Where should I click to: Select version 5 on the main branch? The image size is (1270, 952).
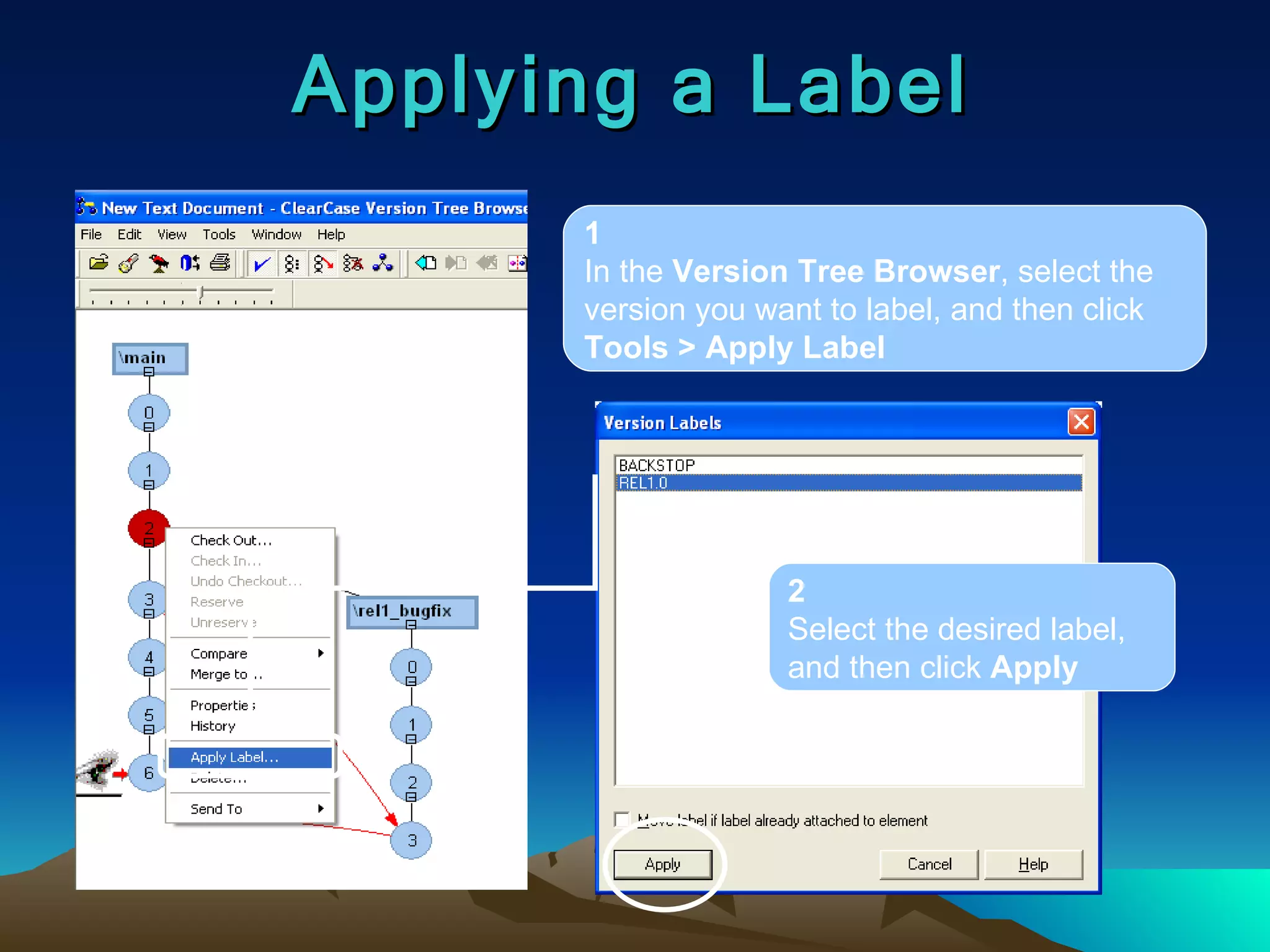tap(148, 715)
